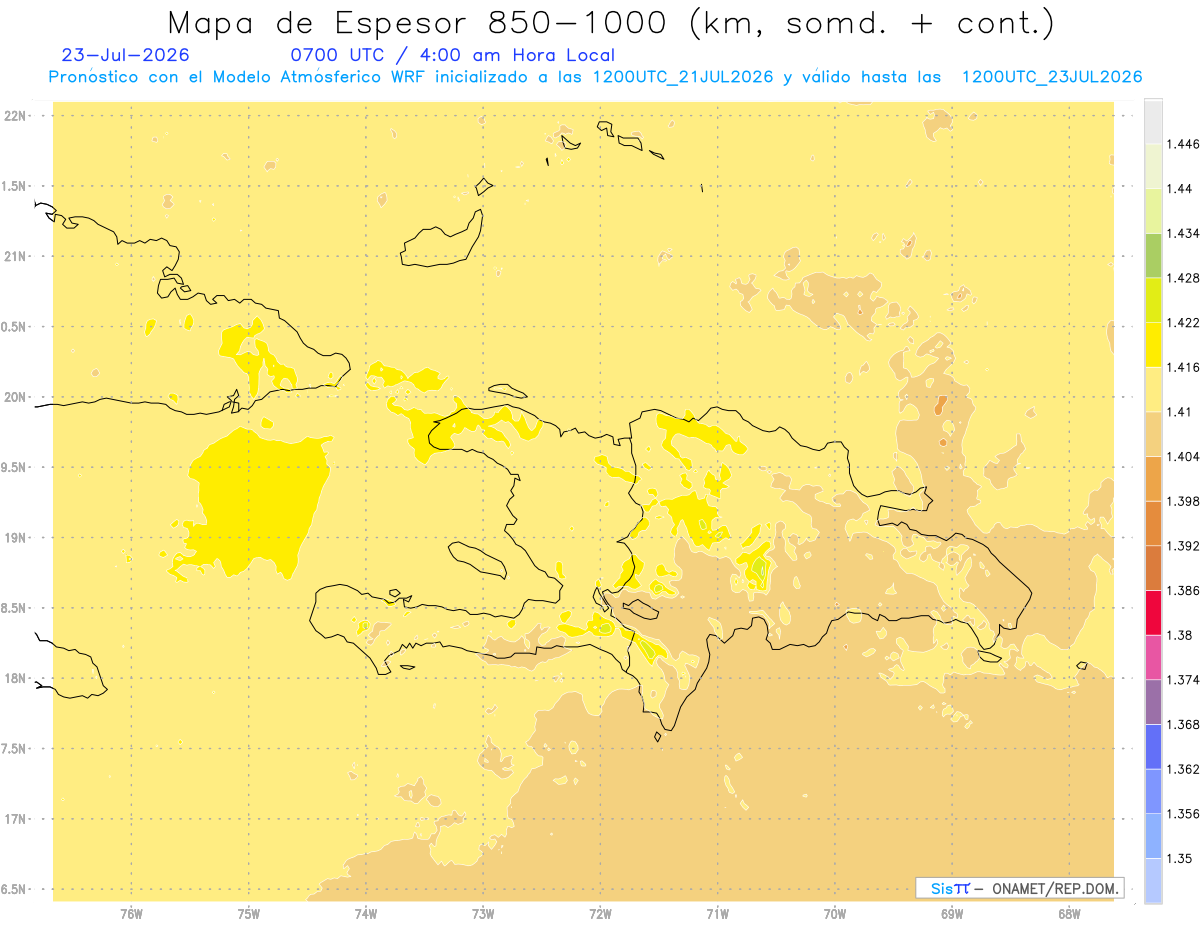
Task: Click the bright yellow swatch between 1.416 and 1.422
Action: (1153, 345)
